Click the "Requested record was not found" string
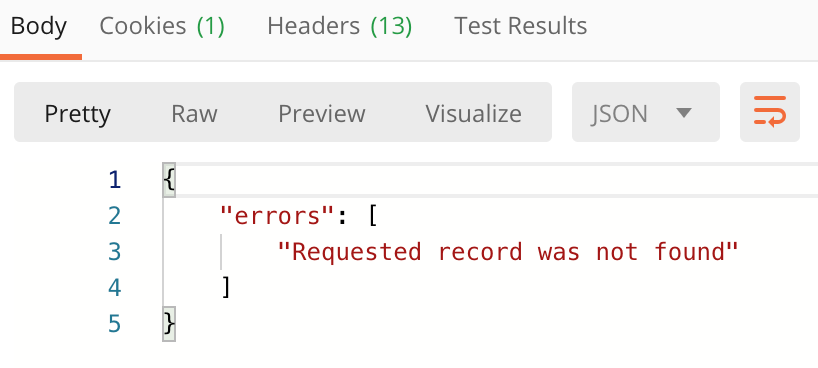818x368 pixels. coord(508,252)
